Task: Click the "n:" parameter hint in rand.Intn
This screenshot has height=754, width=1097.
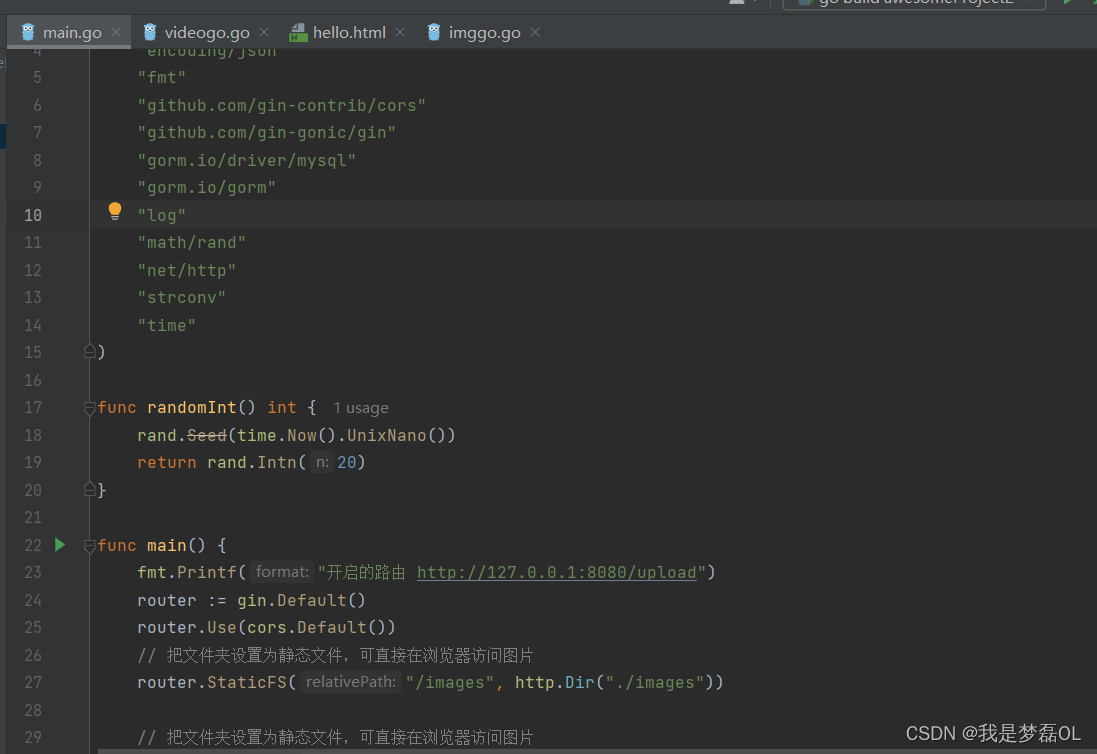Action: pos(322,462)
